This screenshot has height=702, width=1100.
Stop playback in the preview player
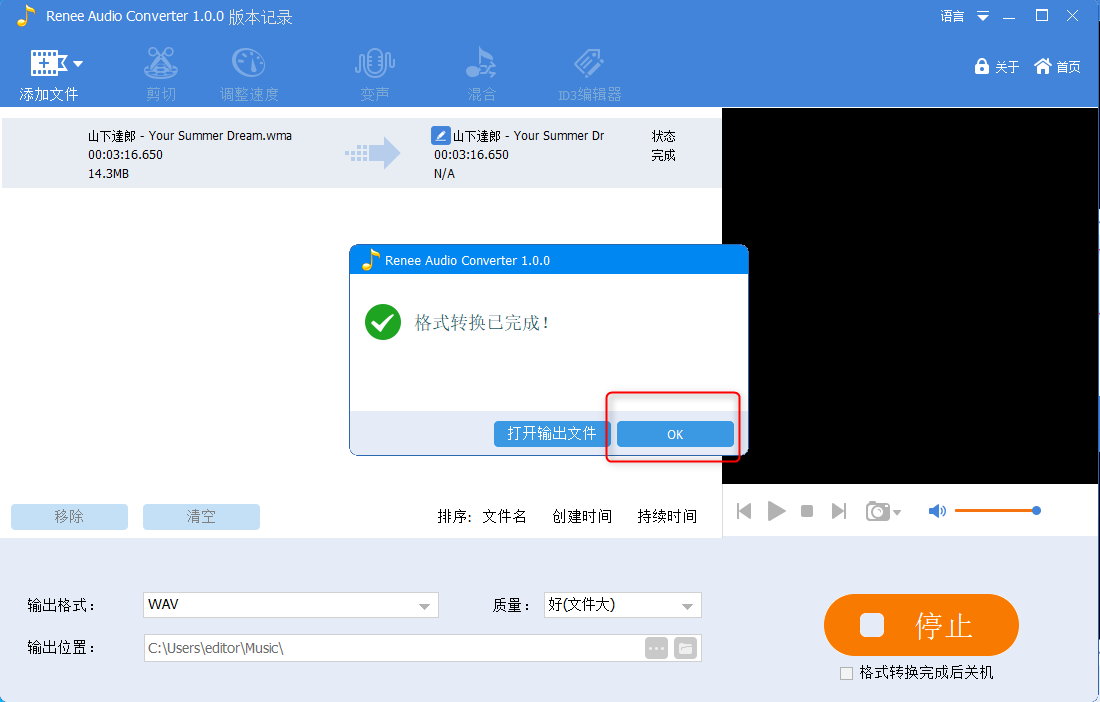pos(807,511)
